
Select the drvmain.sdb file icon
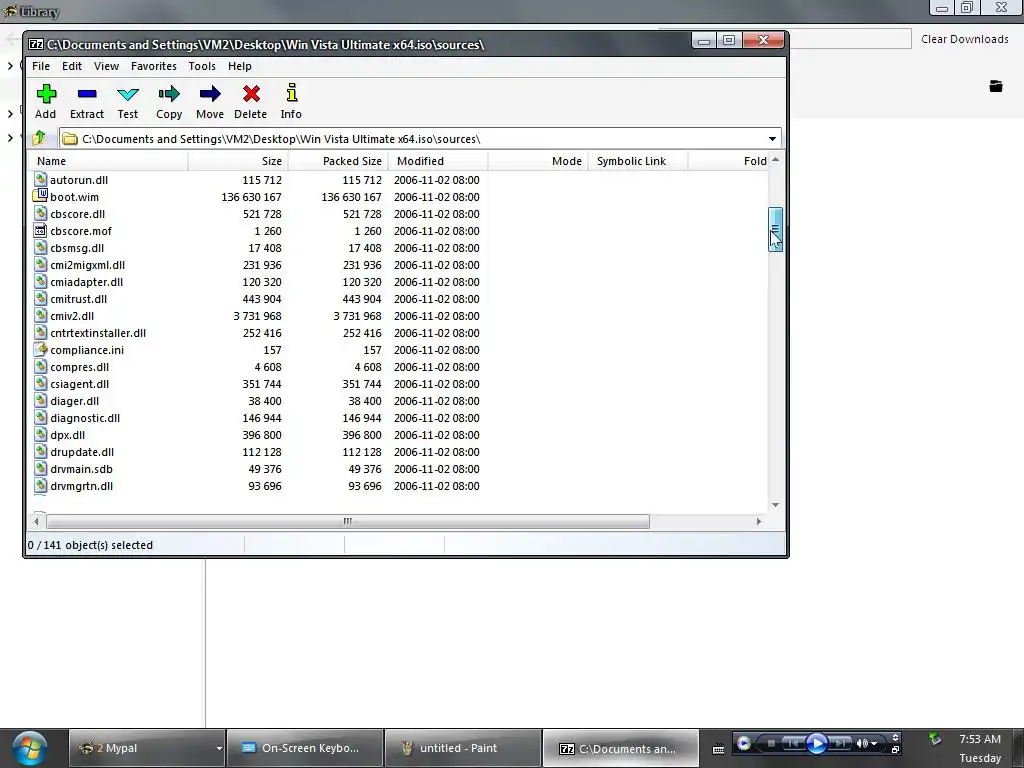tap(40, 468)
